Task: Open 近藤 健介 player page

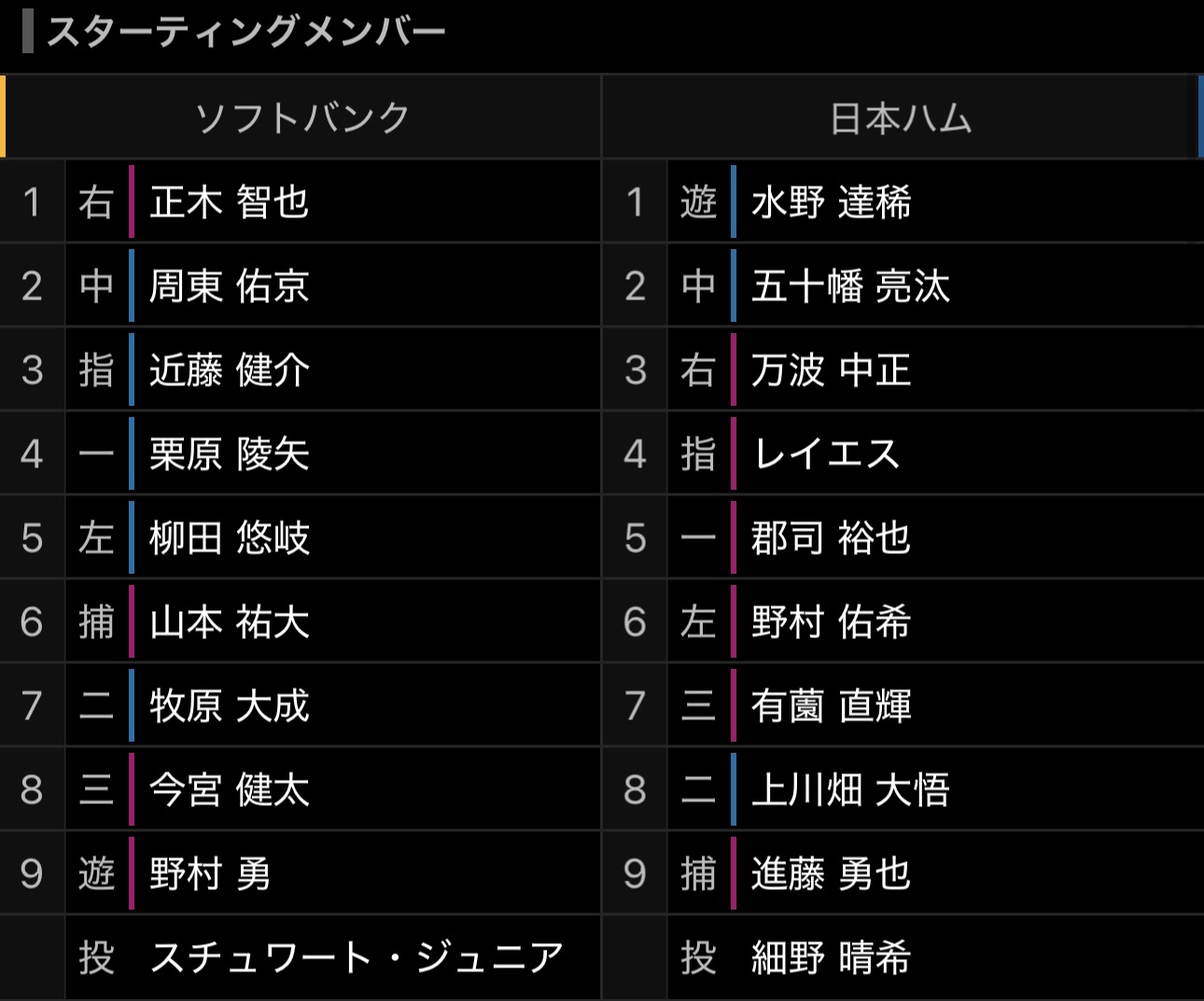Action: pos(230,370)
